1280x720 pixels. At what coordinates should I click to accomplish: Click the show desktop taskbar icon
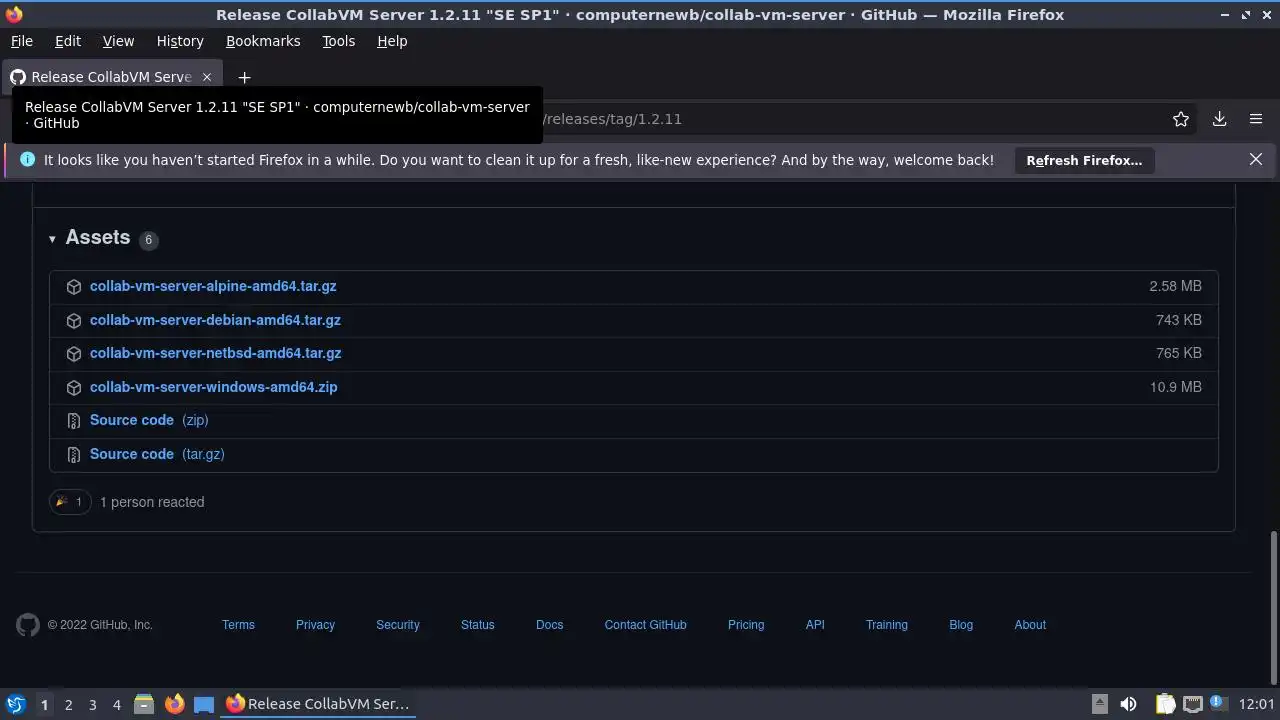(204, 704)
